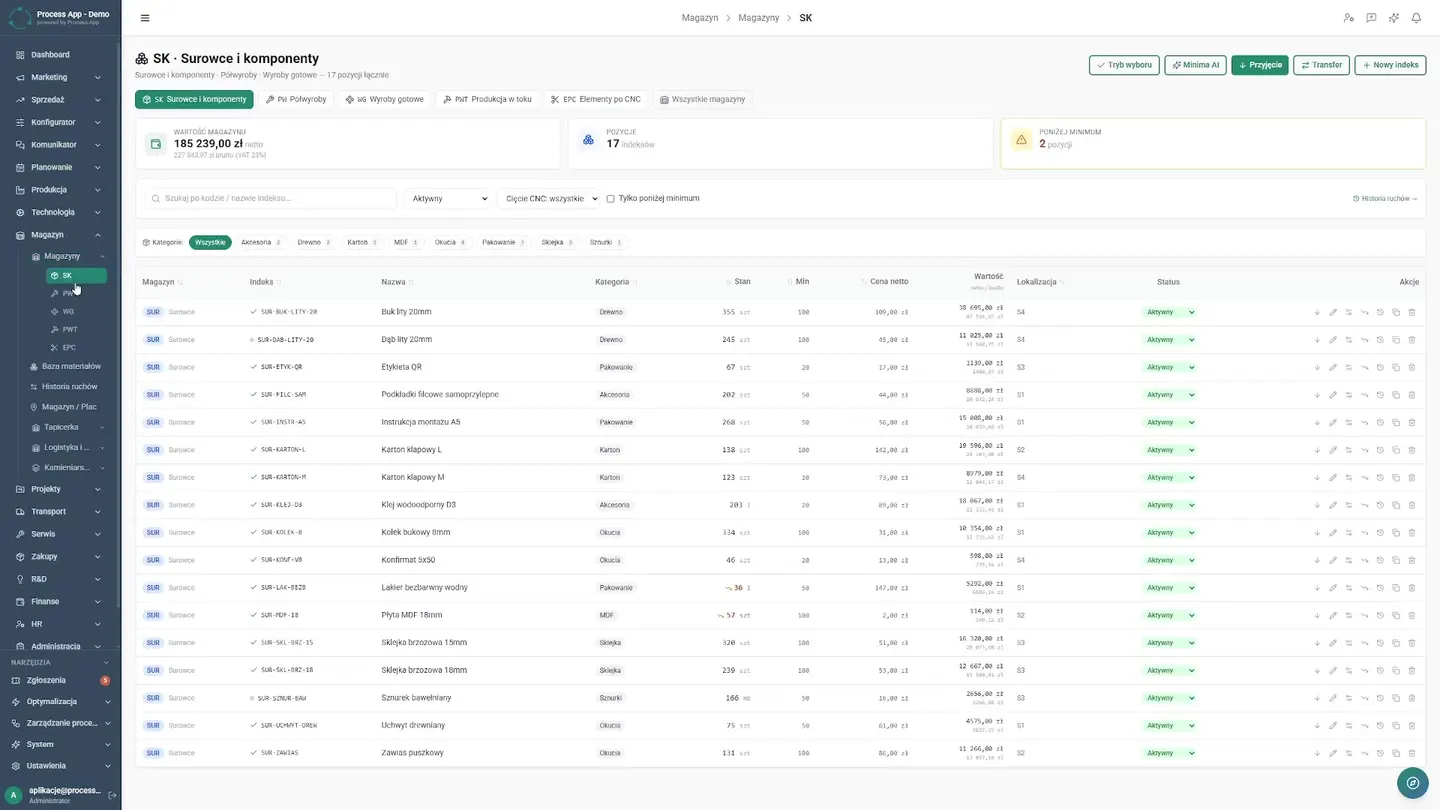
Task: Toggle the hamburger sidebar menu icon
Action: [145, 18]
